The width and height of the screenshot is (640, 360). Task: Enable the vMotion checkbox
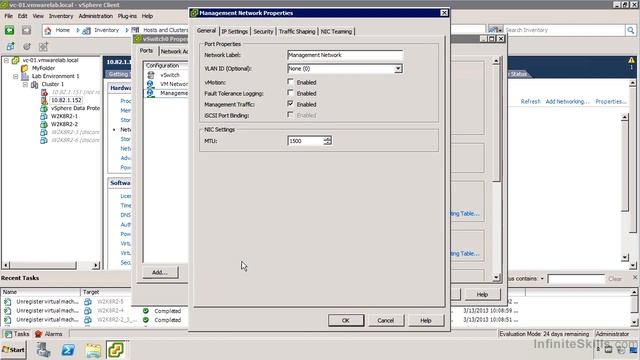290,82
